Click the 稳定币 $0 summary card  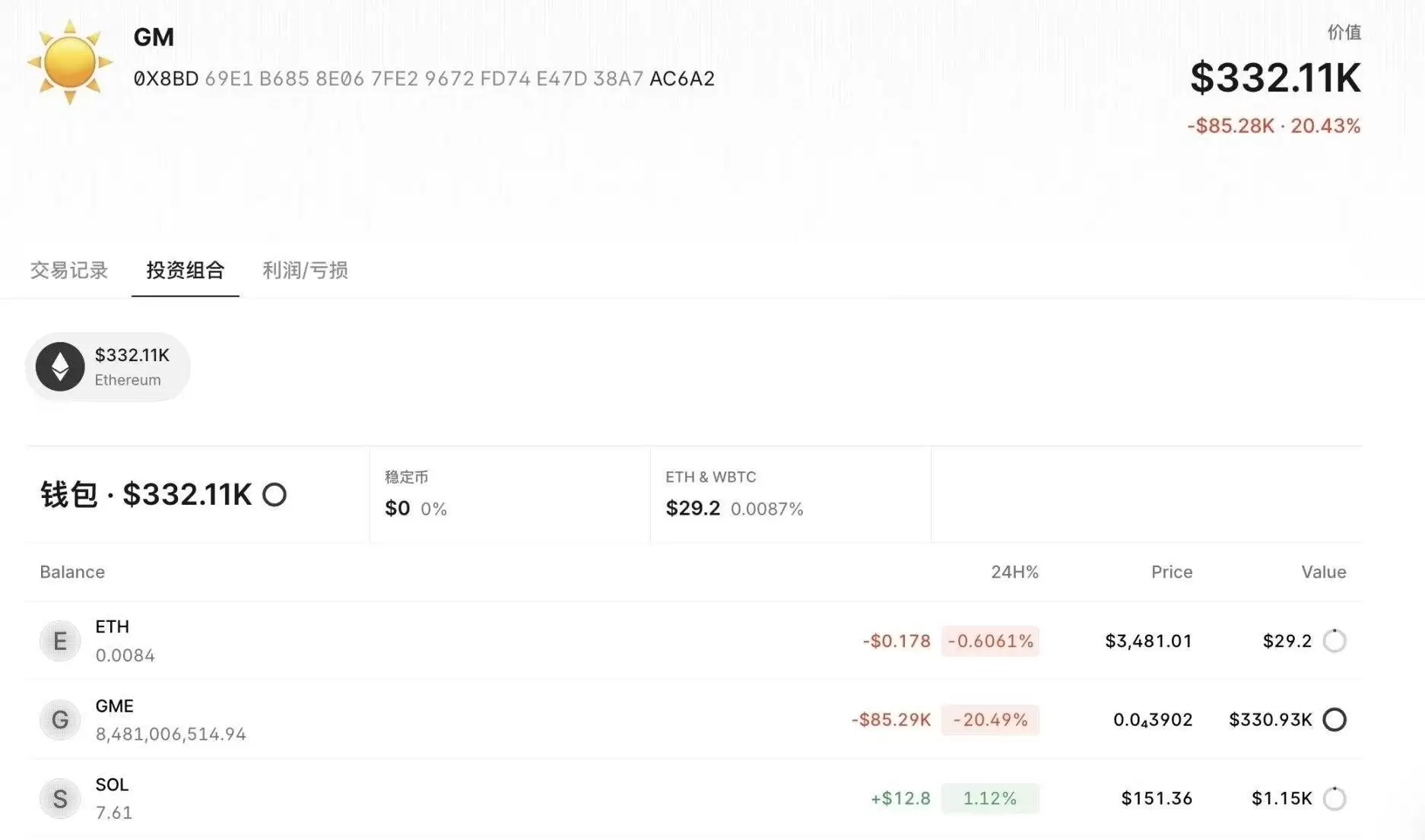(x=509, y=494)
